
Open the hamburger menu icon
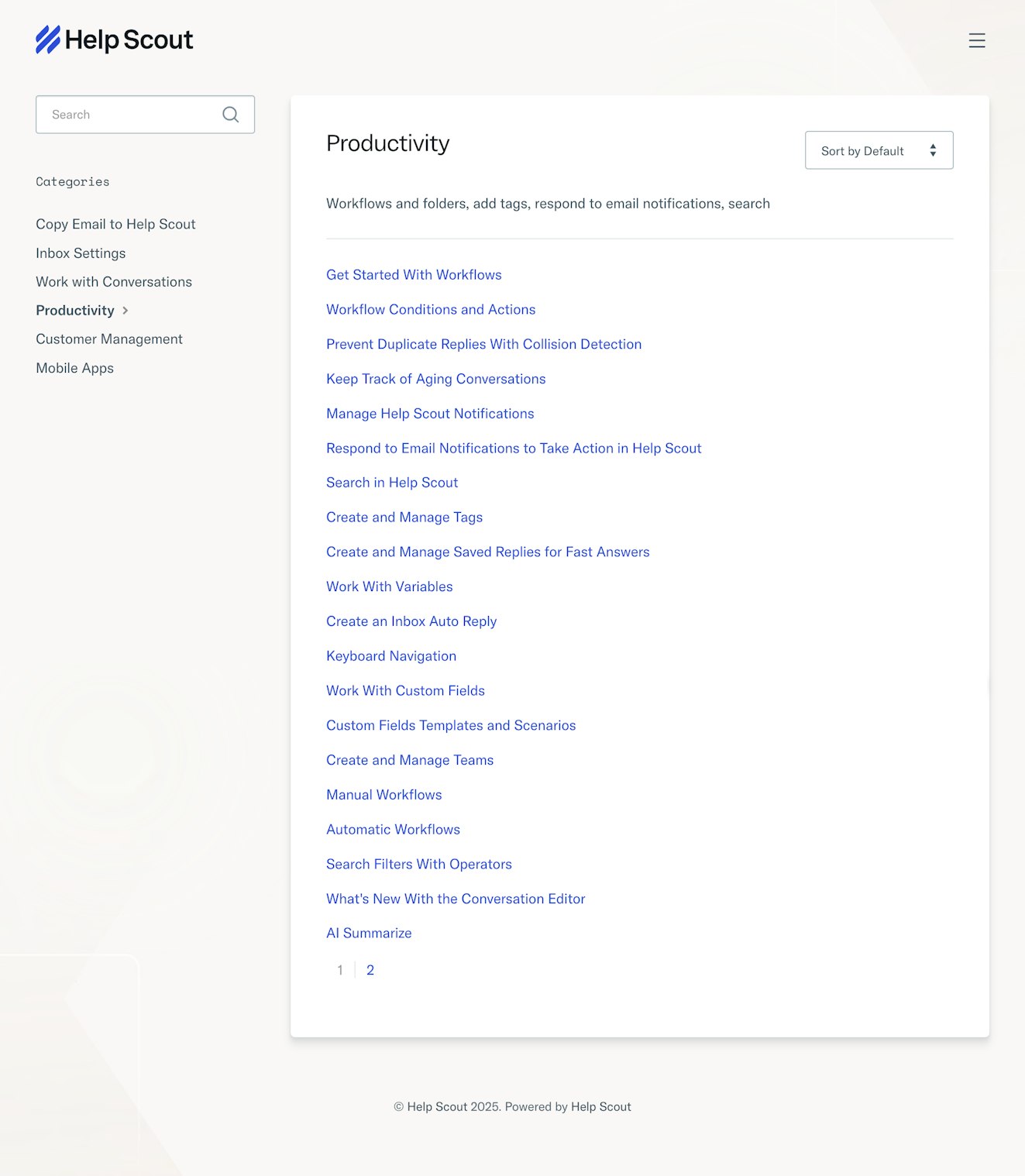tap(976, 40)
